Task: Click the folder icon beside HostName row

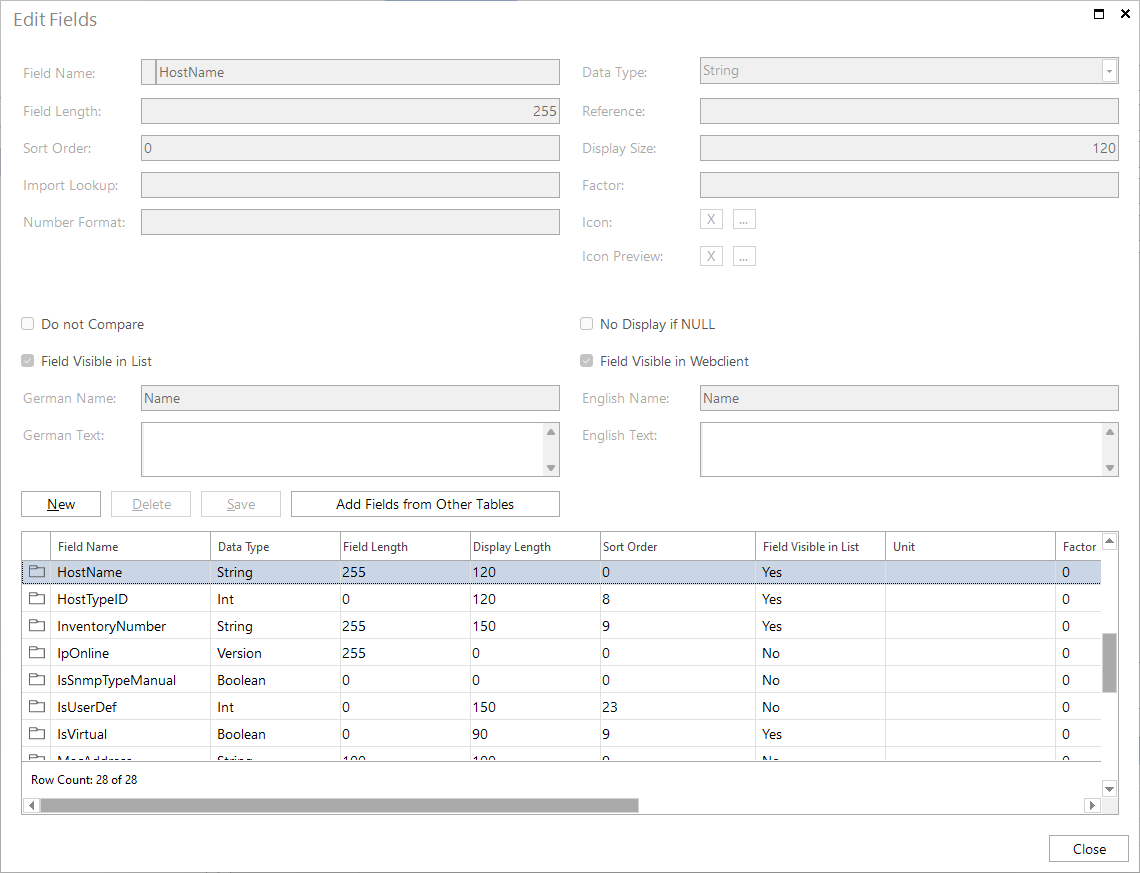Action: tap(35, 571)
